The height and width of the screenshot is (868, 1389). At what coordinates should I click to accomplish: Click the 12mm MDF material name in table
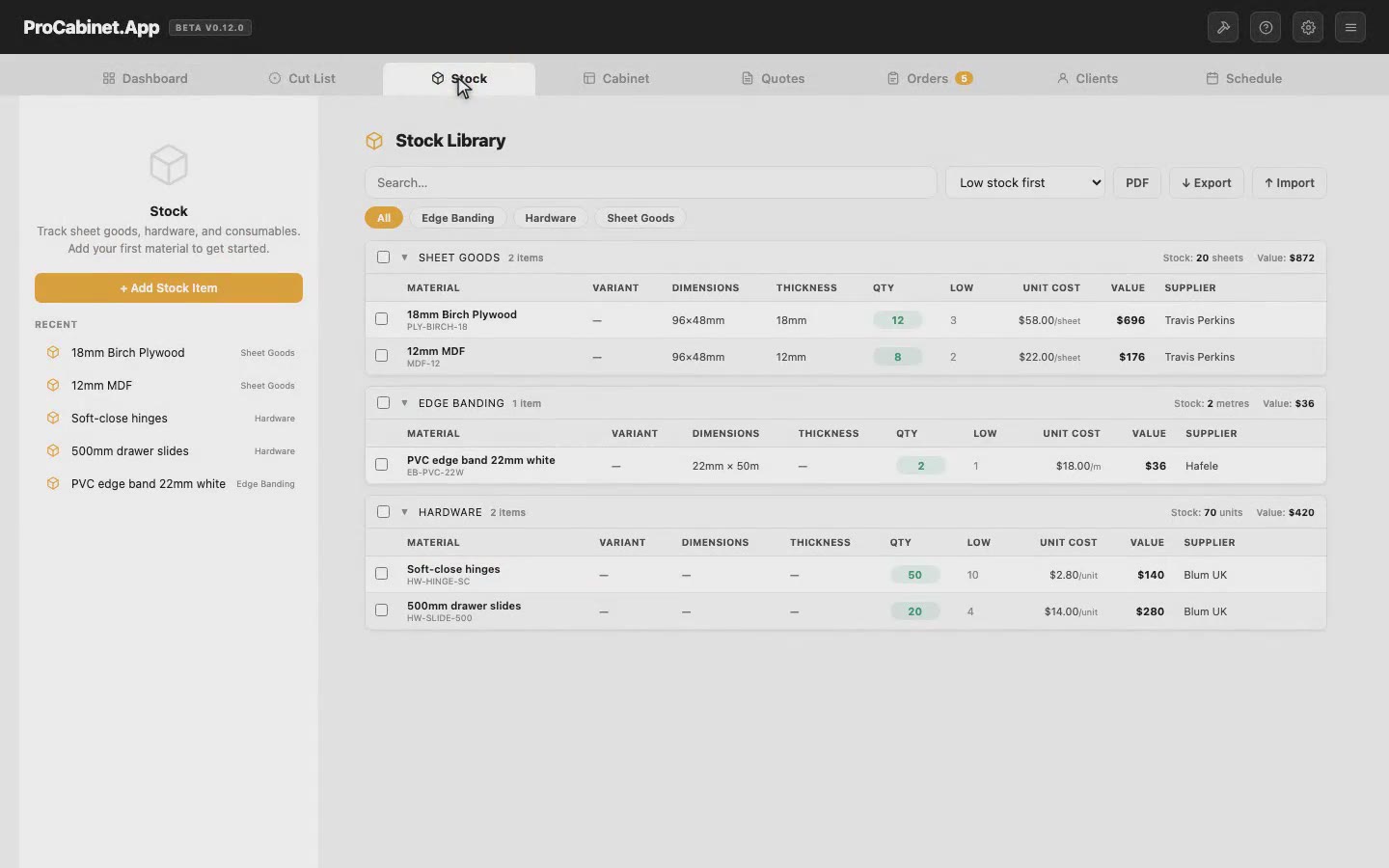436,351
